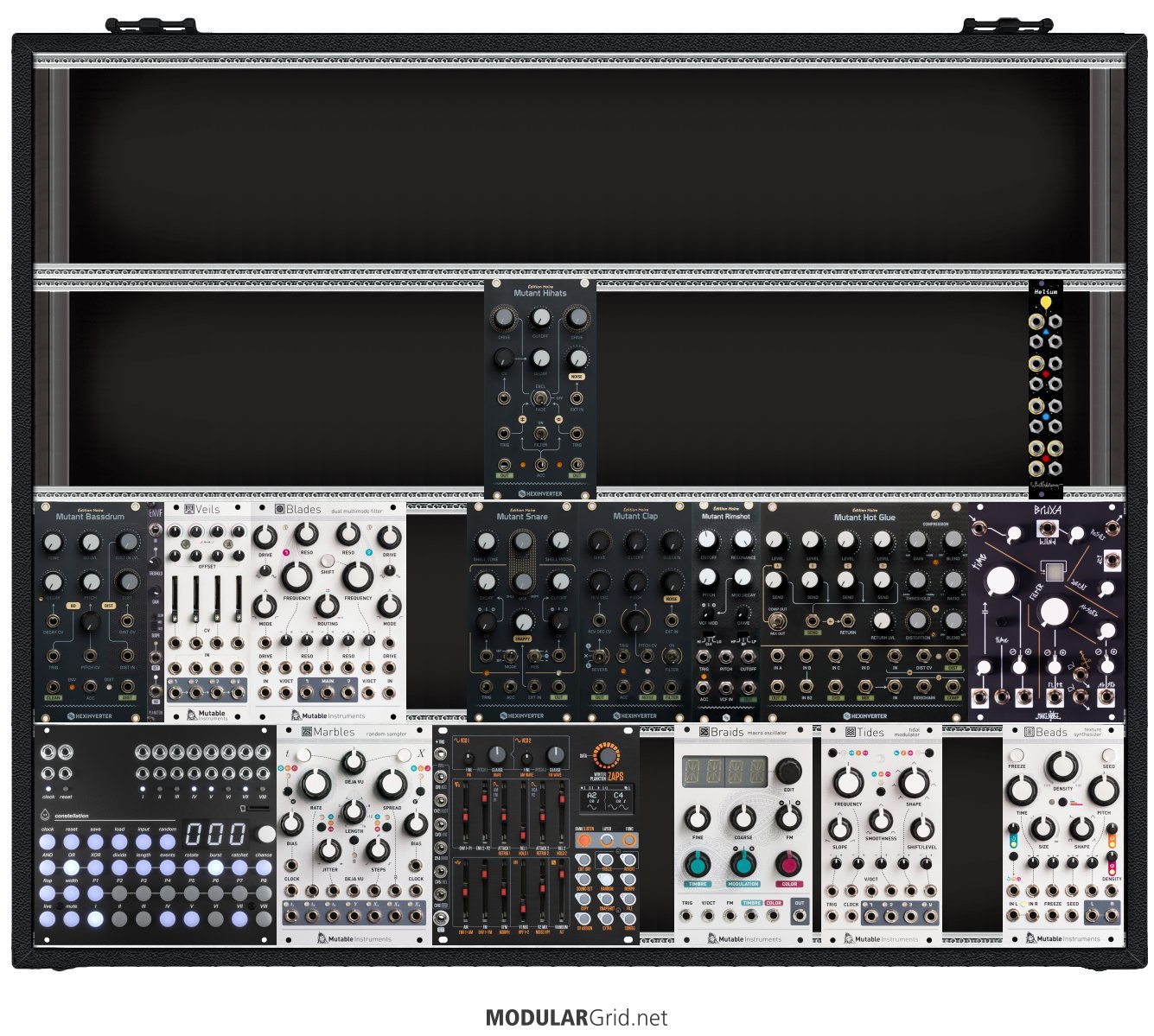Click the Mutant Hot Glue title text

pos(864,518)
